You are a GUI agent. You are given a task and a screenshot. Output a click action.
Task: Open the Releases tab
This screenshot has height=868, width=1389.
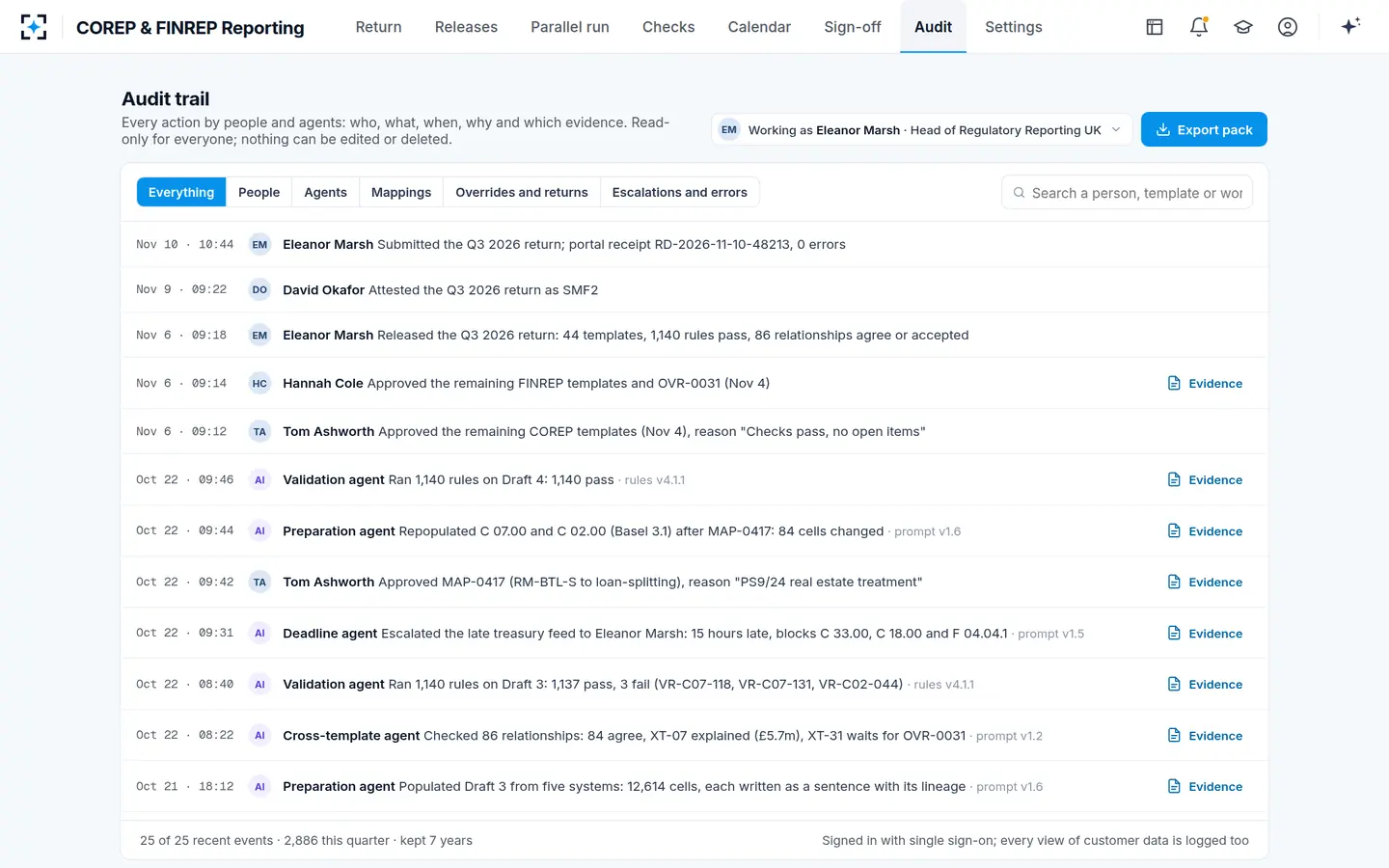466,27
